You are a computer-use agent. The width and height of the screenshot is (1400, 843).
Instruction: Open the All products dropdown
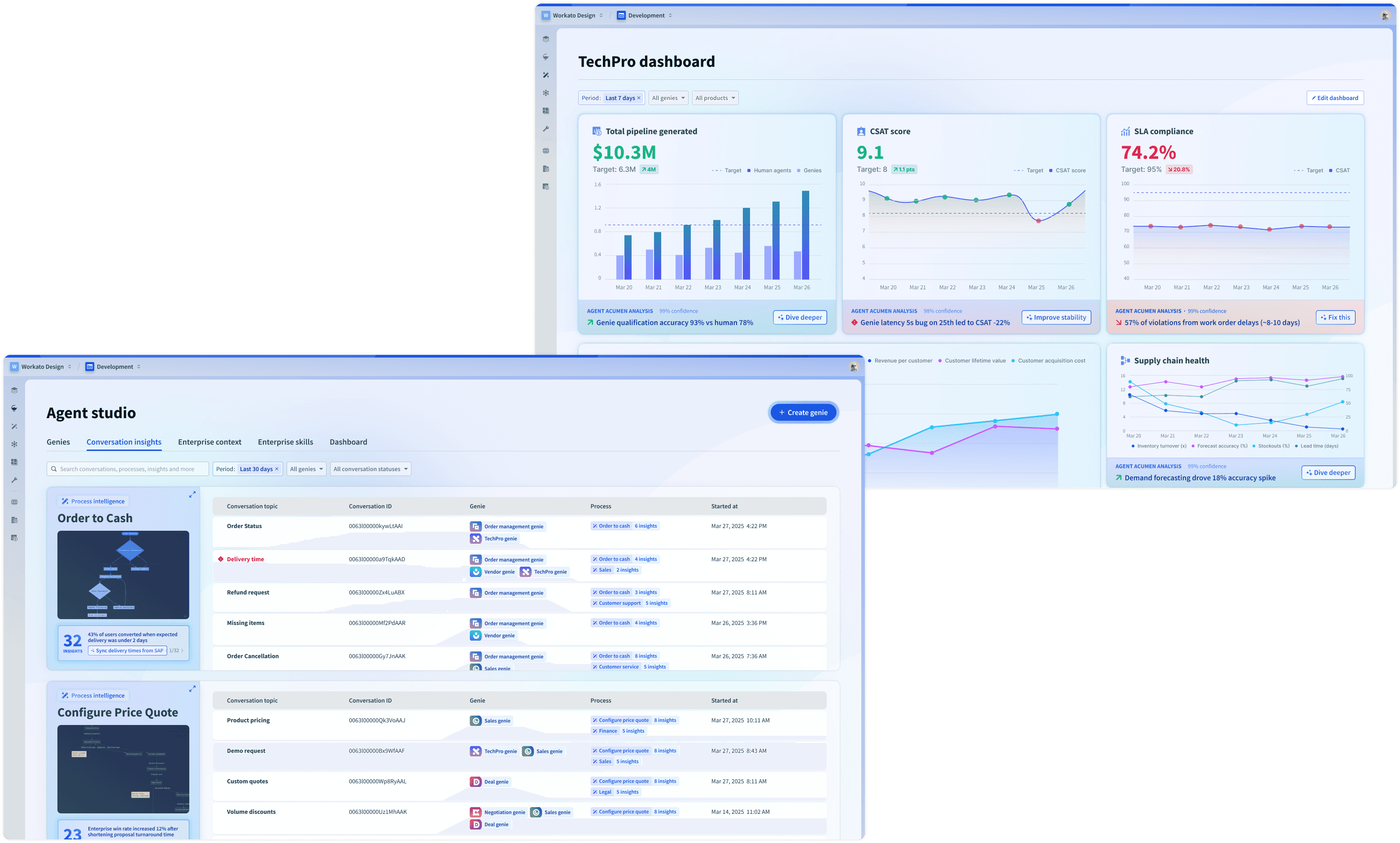click(715, 98)
